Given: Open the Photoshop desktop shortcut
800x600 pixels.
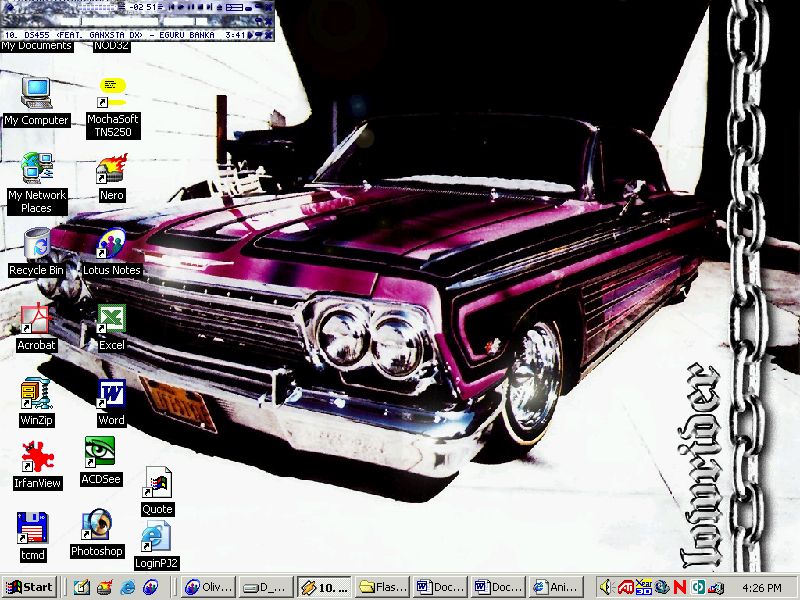Looking at the screenshot, I should pyautogui.click(x=97, y=525).
